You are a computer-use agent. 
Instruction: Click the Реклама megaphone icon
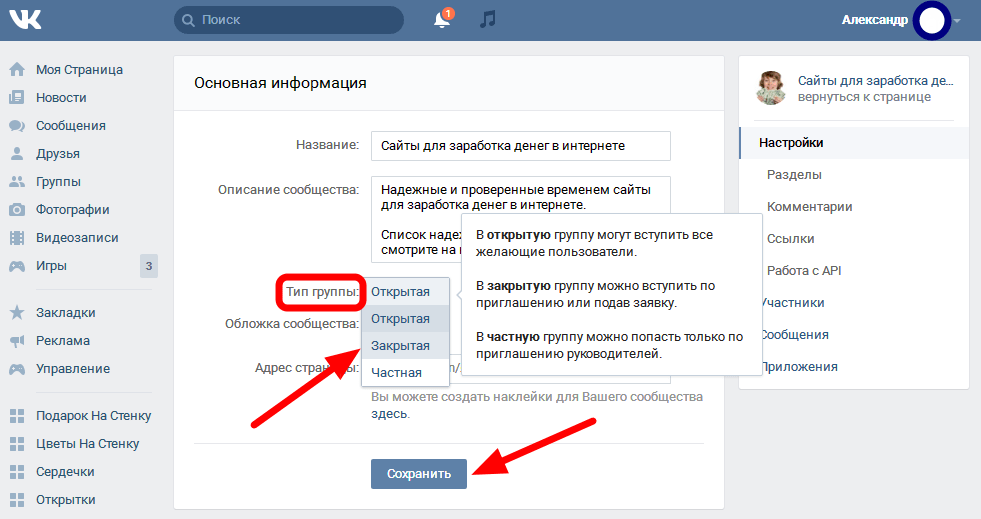click(x=17, y=341)
